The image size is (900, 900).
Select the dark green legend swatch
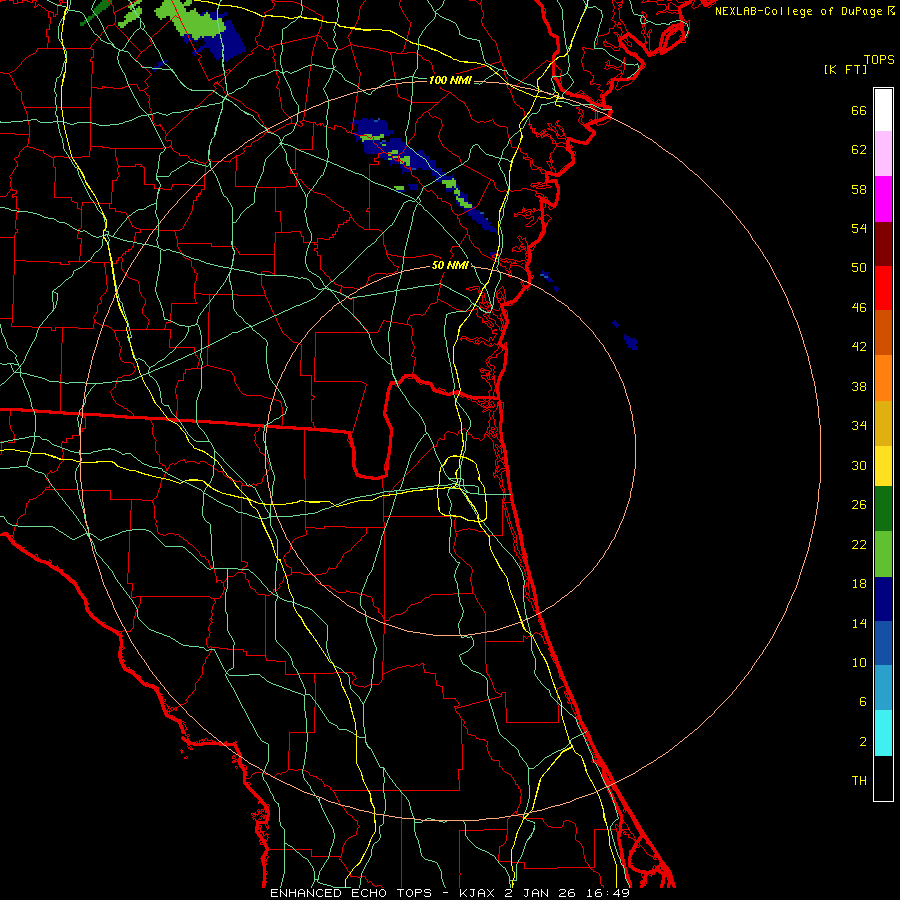point(883,509)
